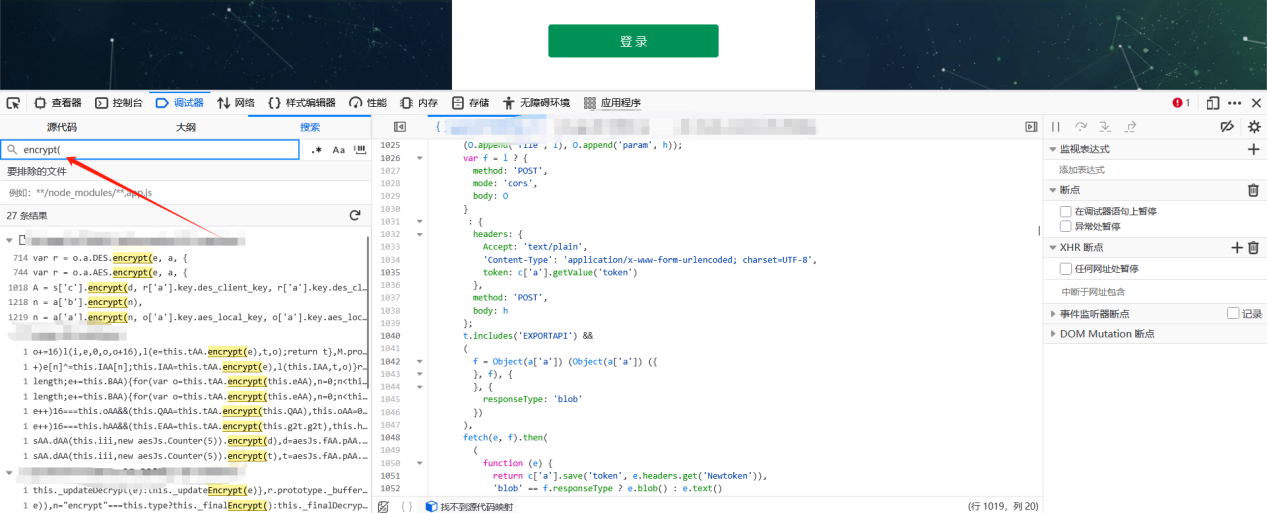Switch to the 控制台 console panel
This screenshot has height=513, width=1267.
(119, 102)
